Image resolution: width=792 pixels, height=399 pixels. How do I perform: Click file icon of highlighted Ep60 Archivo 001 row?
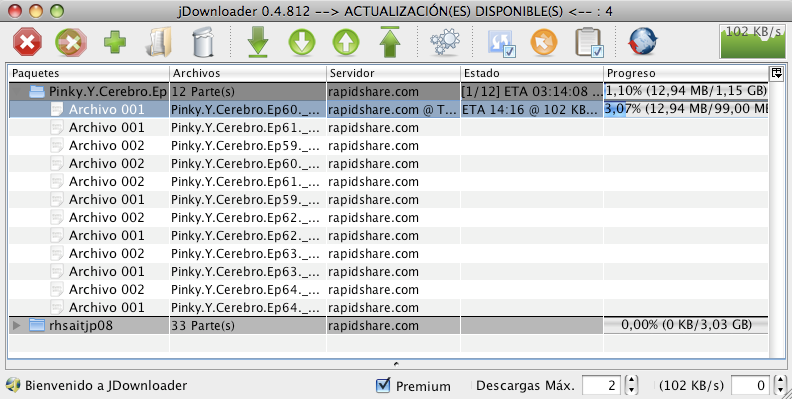(57, 110)
